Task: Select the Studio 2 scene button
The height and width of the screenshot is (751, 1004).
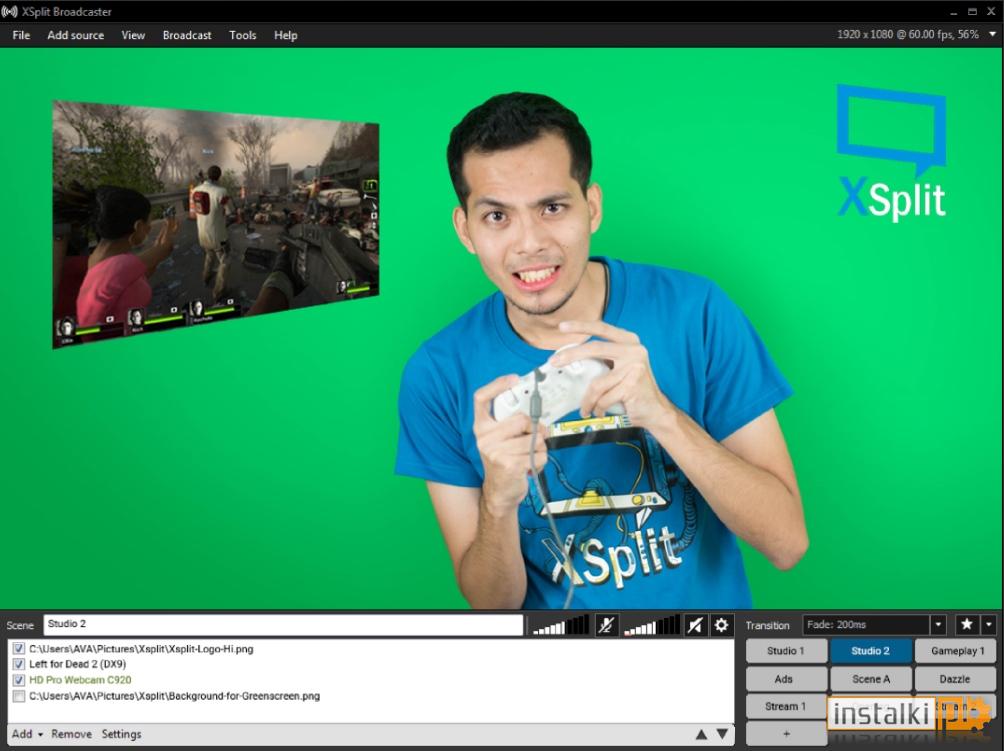Action: click(x=870, y=650)
